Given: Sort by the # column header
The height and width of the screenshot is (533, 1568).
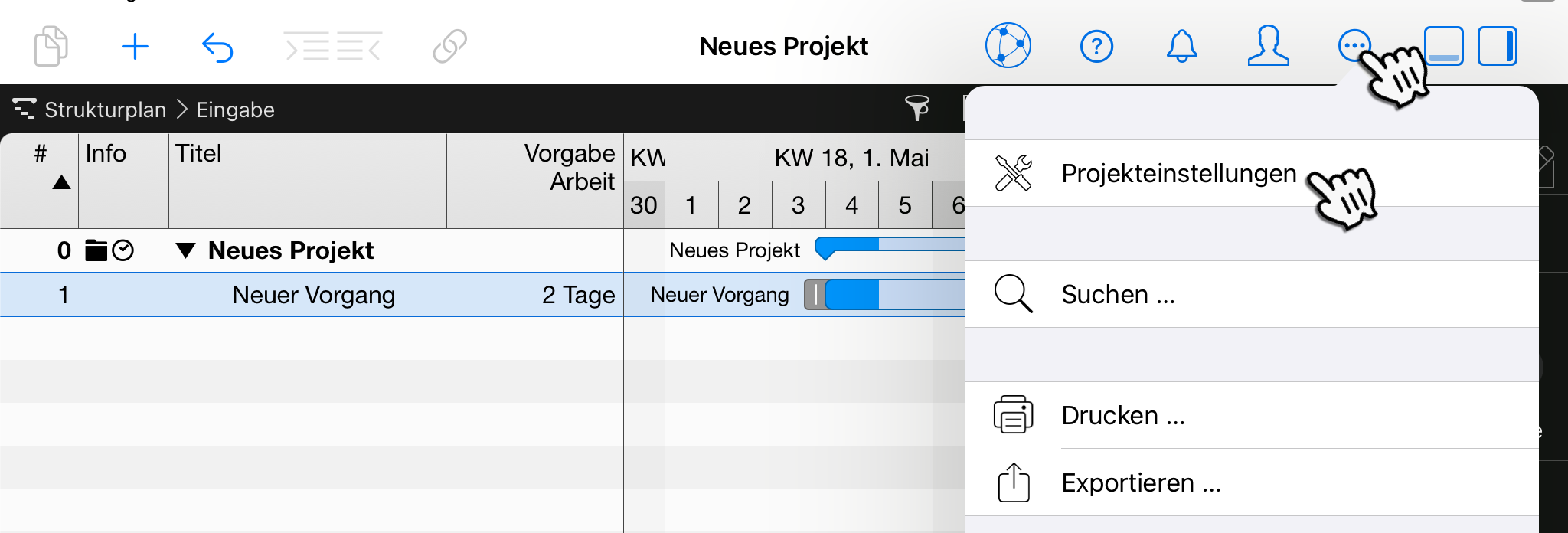Looking at the screenshot, I should point(40,181).
